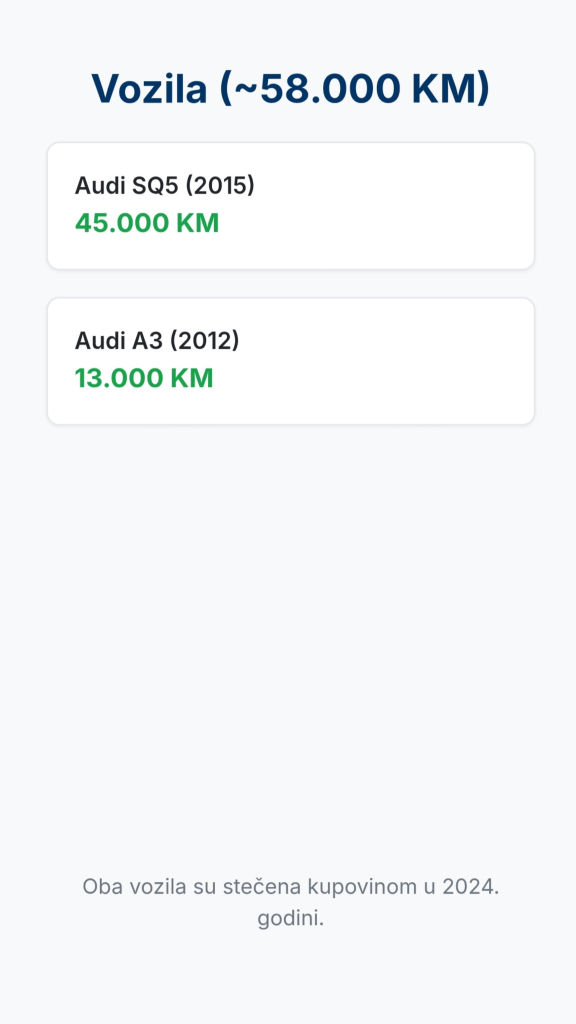The width and height of the screenshot is (576, 1024).
Task: Click the word 'Vozila' in the heading
Action: click(x=149, y=88)
